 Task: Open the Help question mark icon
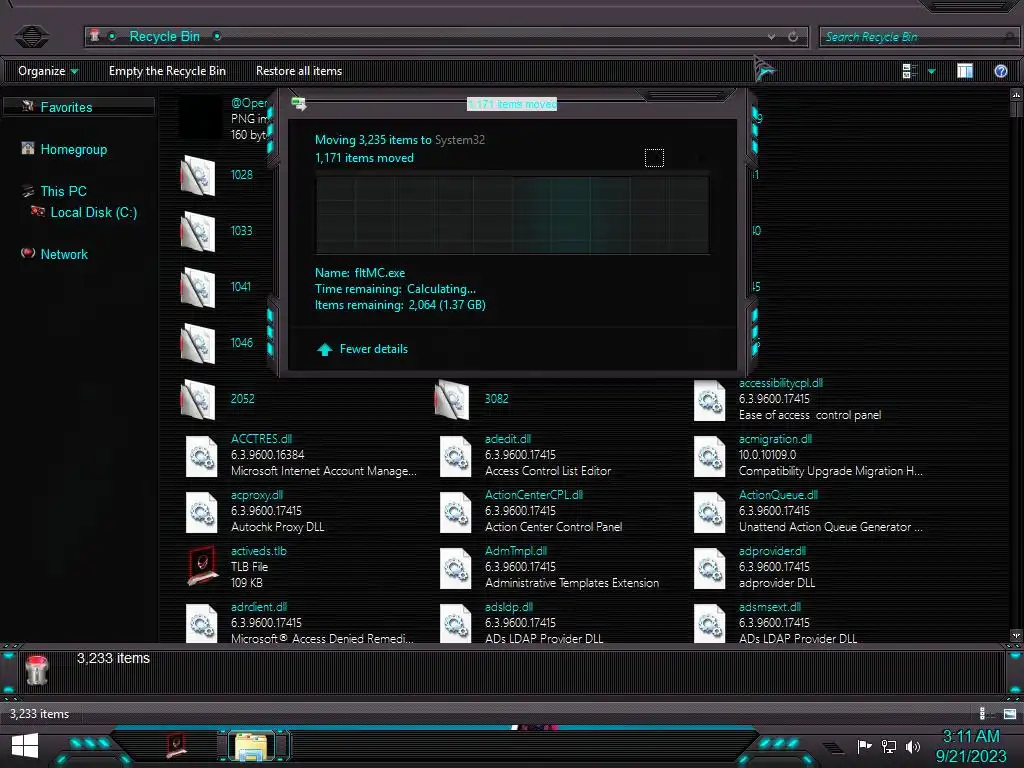[1000, 71]
